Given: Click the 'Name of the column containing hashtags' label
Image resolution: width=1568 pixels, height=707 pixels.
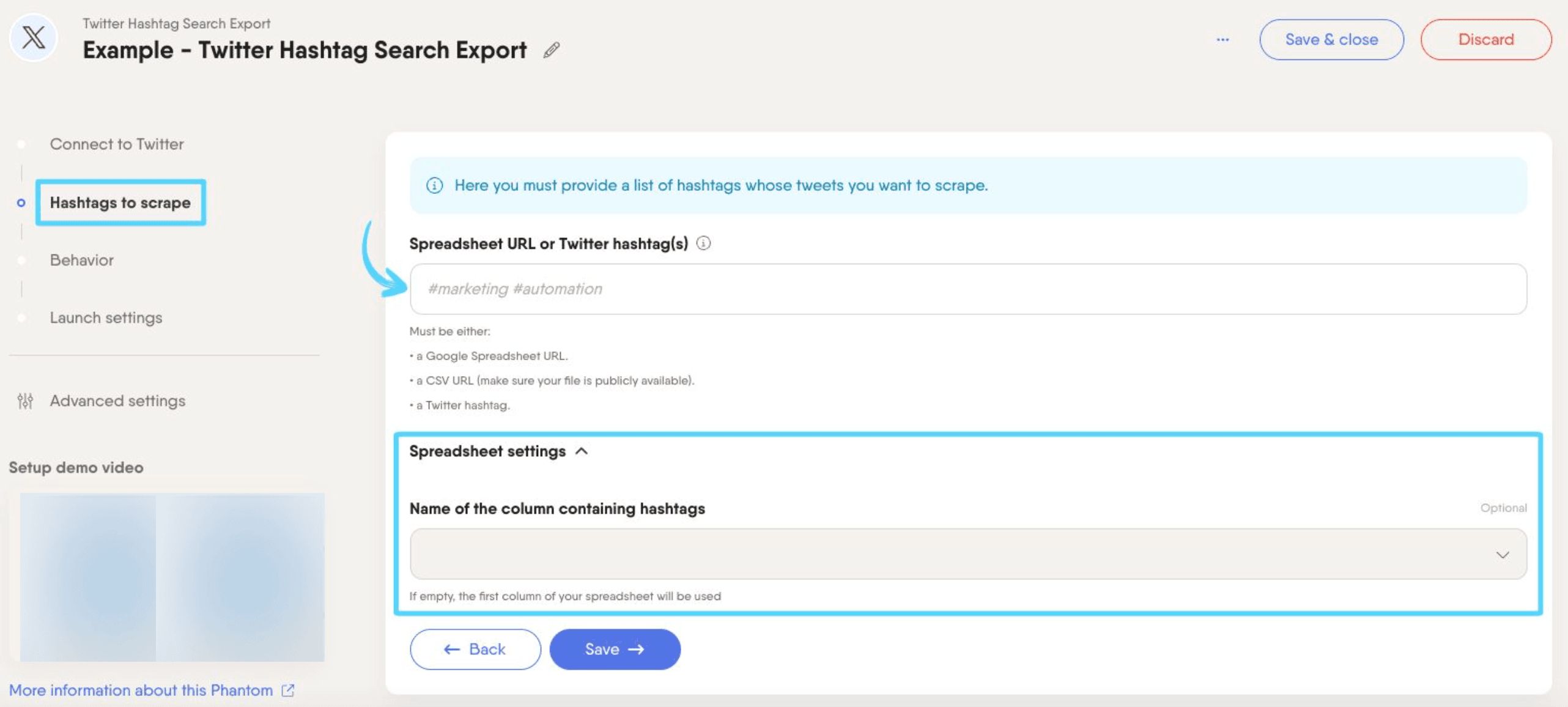Looking at the screenshot, I should [557, 509].
